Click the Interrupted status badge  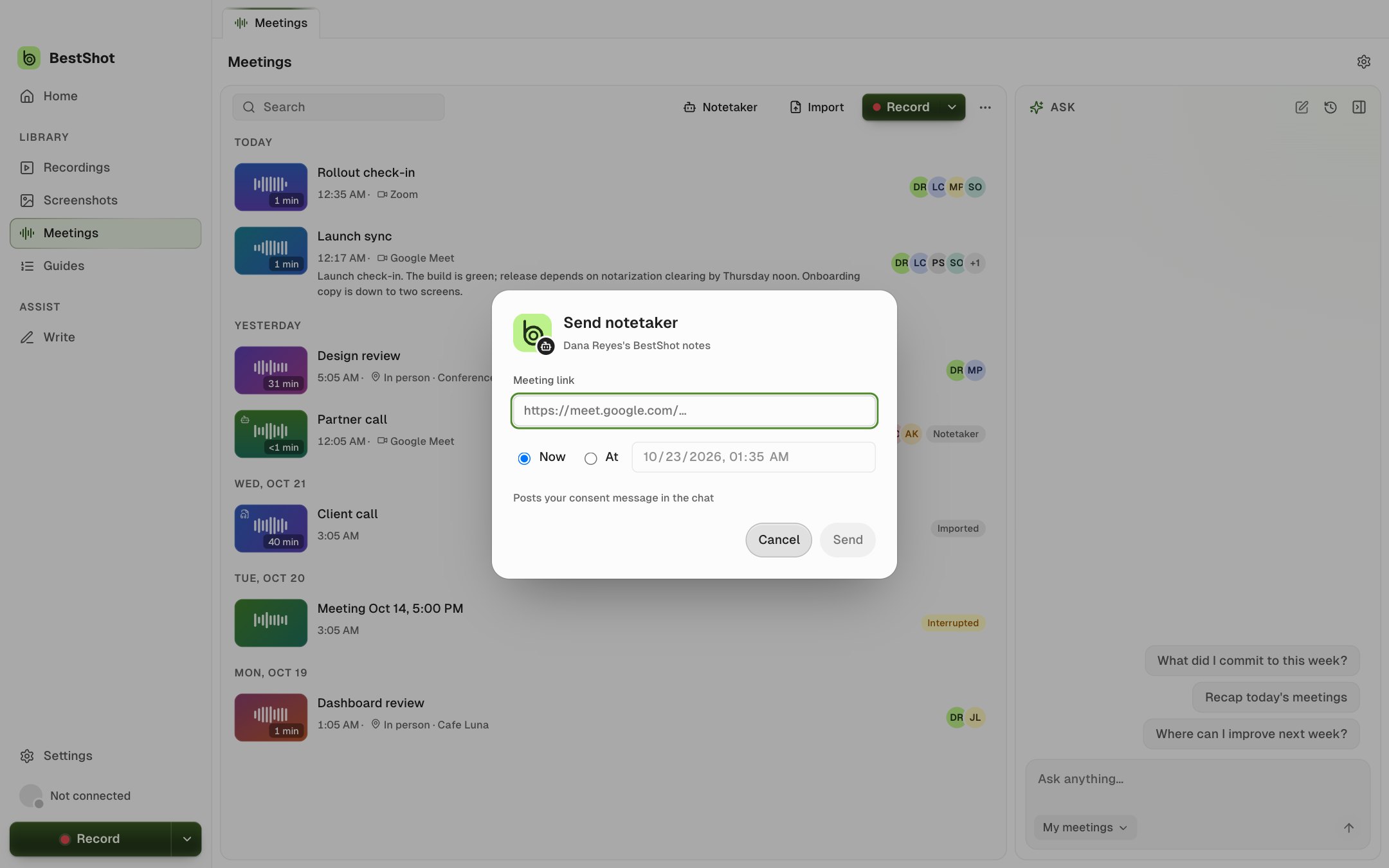(952, 622)
